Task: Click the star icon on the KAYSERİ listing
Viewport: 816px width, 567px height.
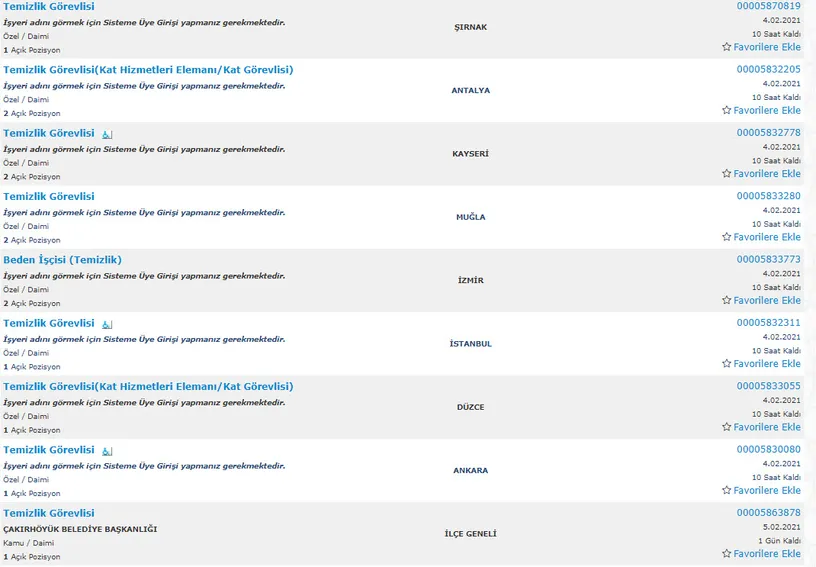Action: click(727, 174)
